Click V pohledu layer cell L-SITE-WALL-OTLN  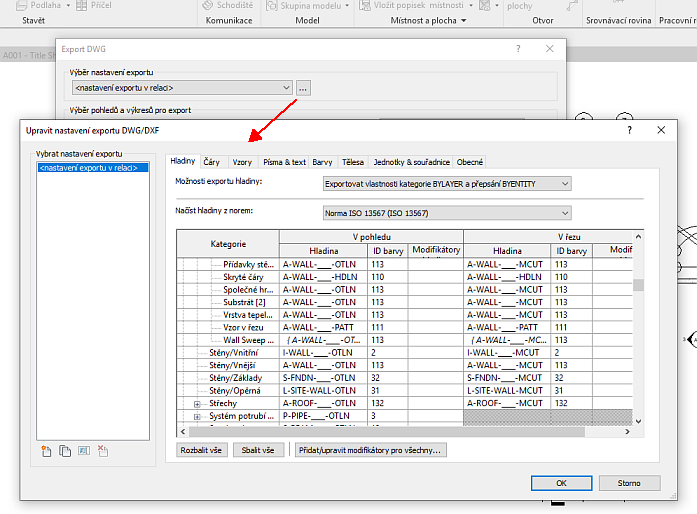[x=324, y=390]
